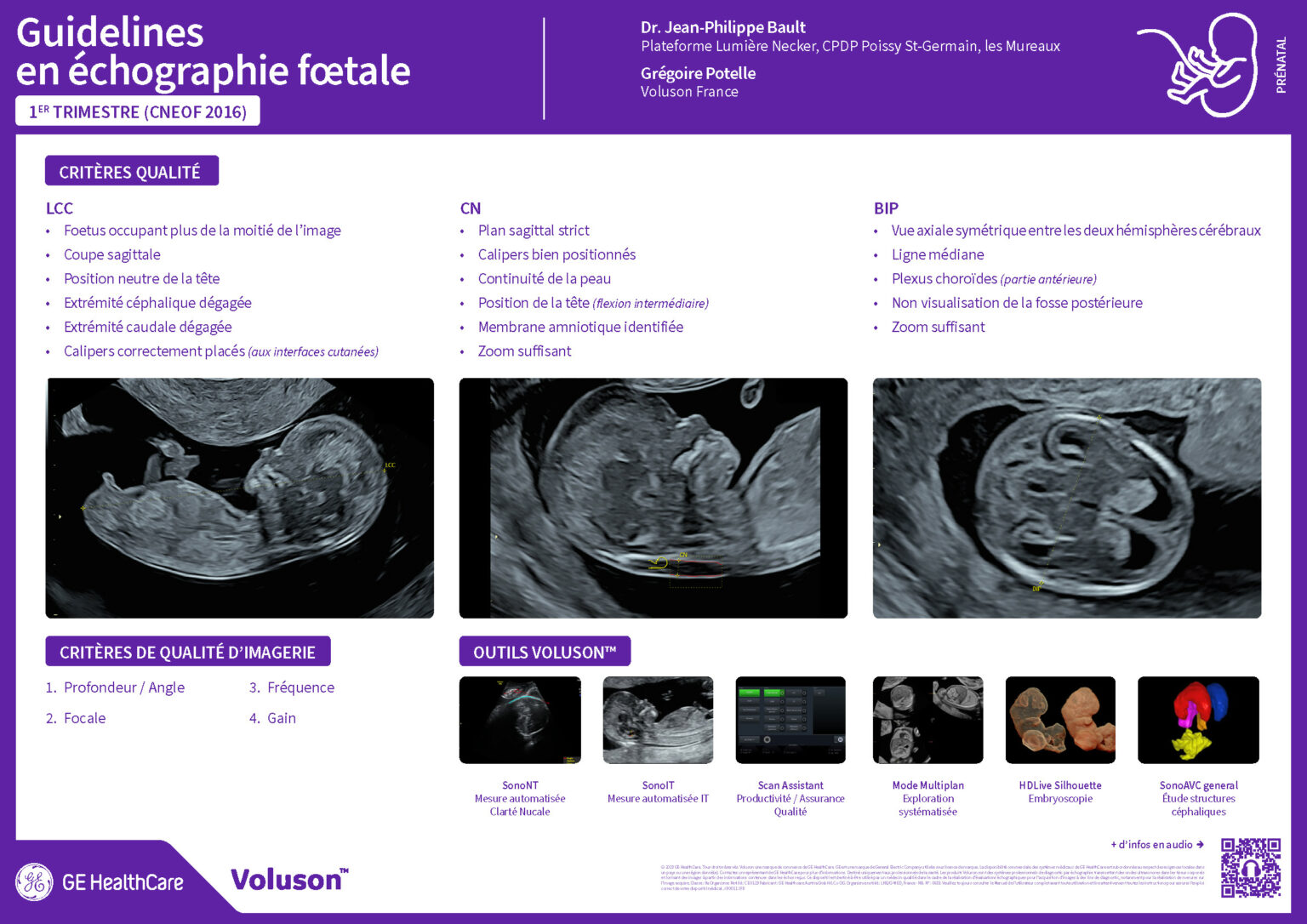1307x924 pixels.
Task: Click the 1ER TRIMESTRE (CNEOF 2016) badge
Action: [x=138, y=111]
